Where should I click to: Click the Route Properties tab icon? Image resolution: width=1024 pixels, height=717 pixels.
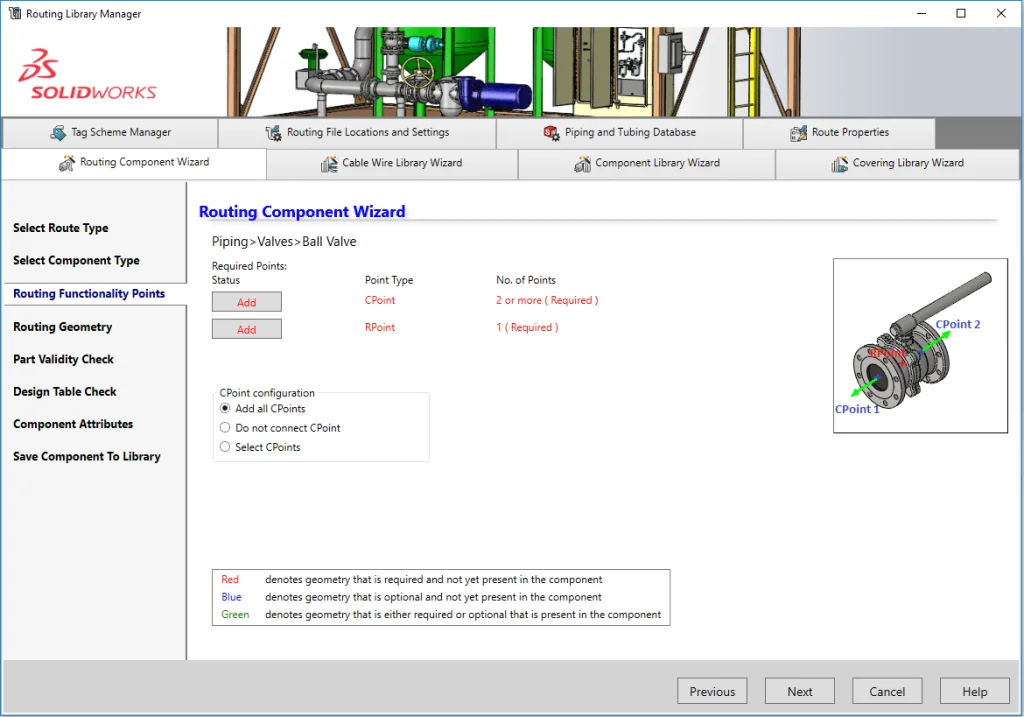pyautogui.click(x=798, y=133)
